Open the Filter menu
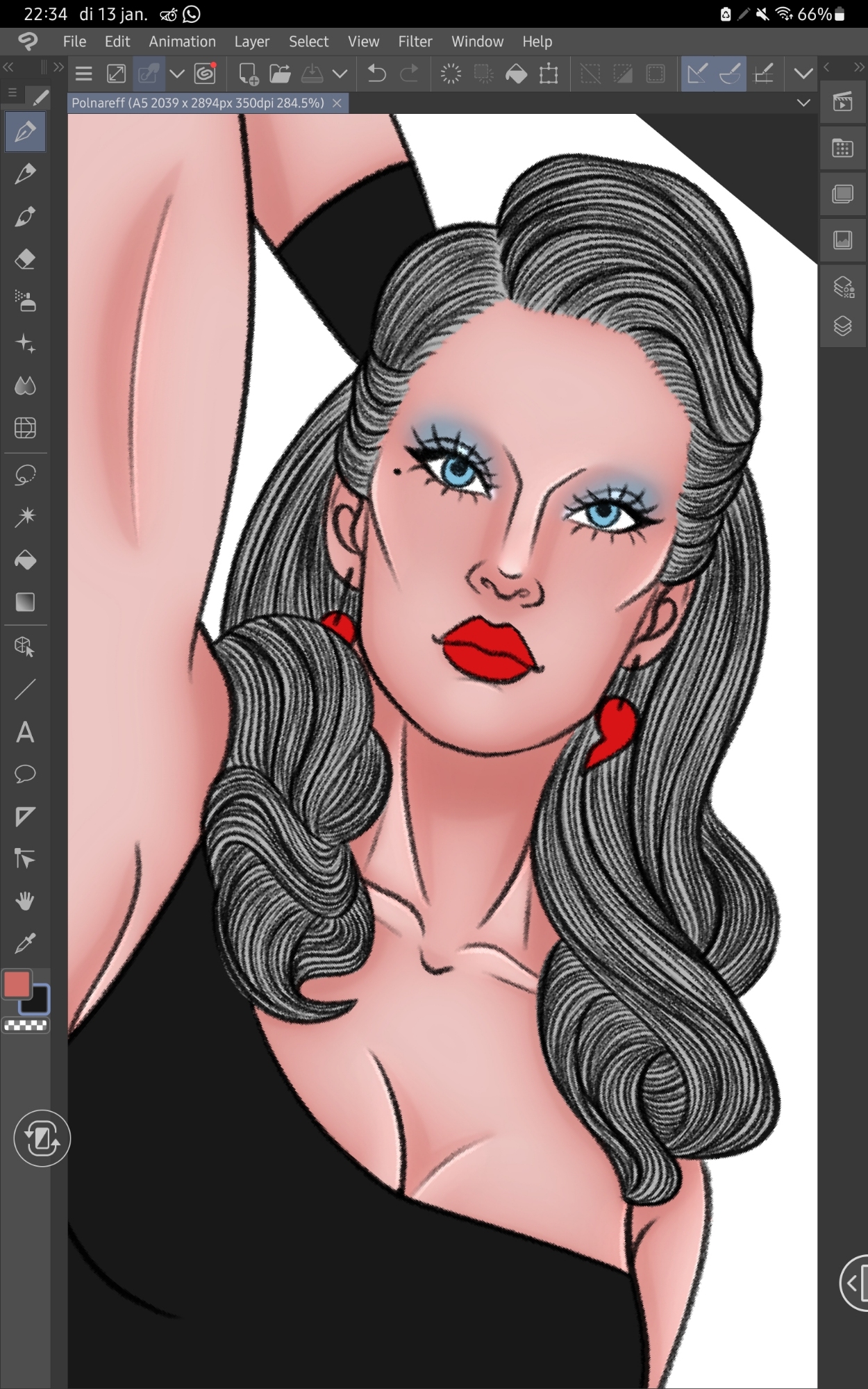Viewport: 868px width, 1389px height. (415, 42)
